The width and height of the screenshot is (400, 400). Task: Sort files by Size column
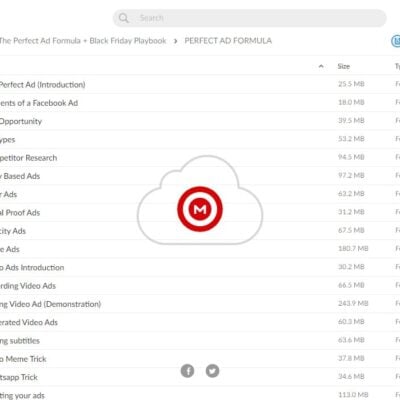pos(344,66)
